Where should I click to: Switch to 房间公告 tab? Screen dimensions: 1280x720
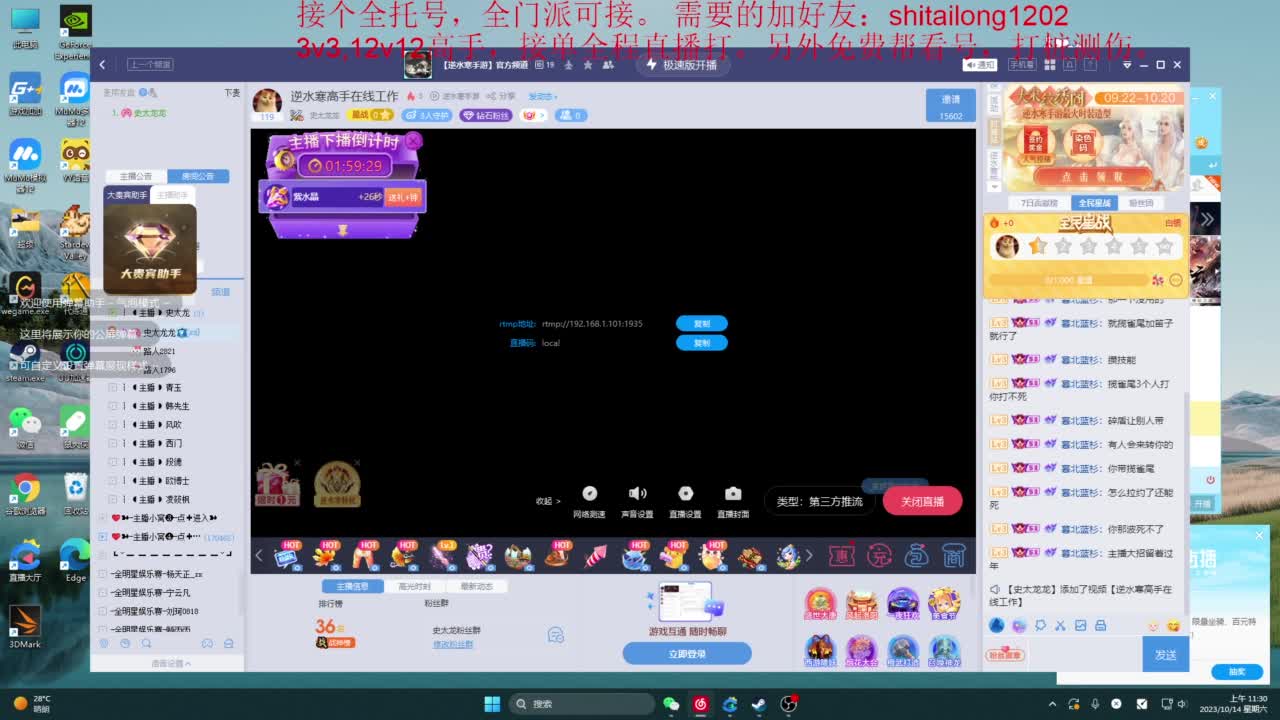point(198,176)
